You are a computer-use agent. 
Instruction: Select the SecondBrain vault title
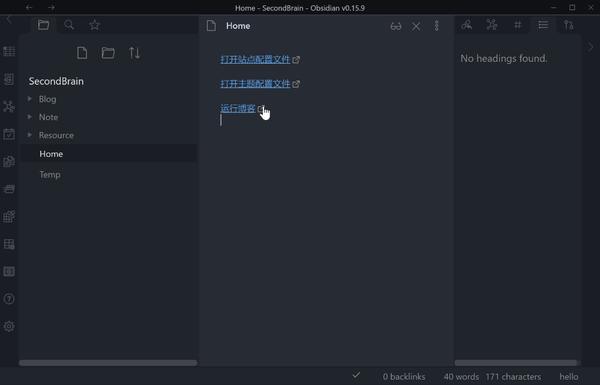pyautogui.click(x=56, y=81)
